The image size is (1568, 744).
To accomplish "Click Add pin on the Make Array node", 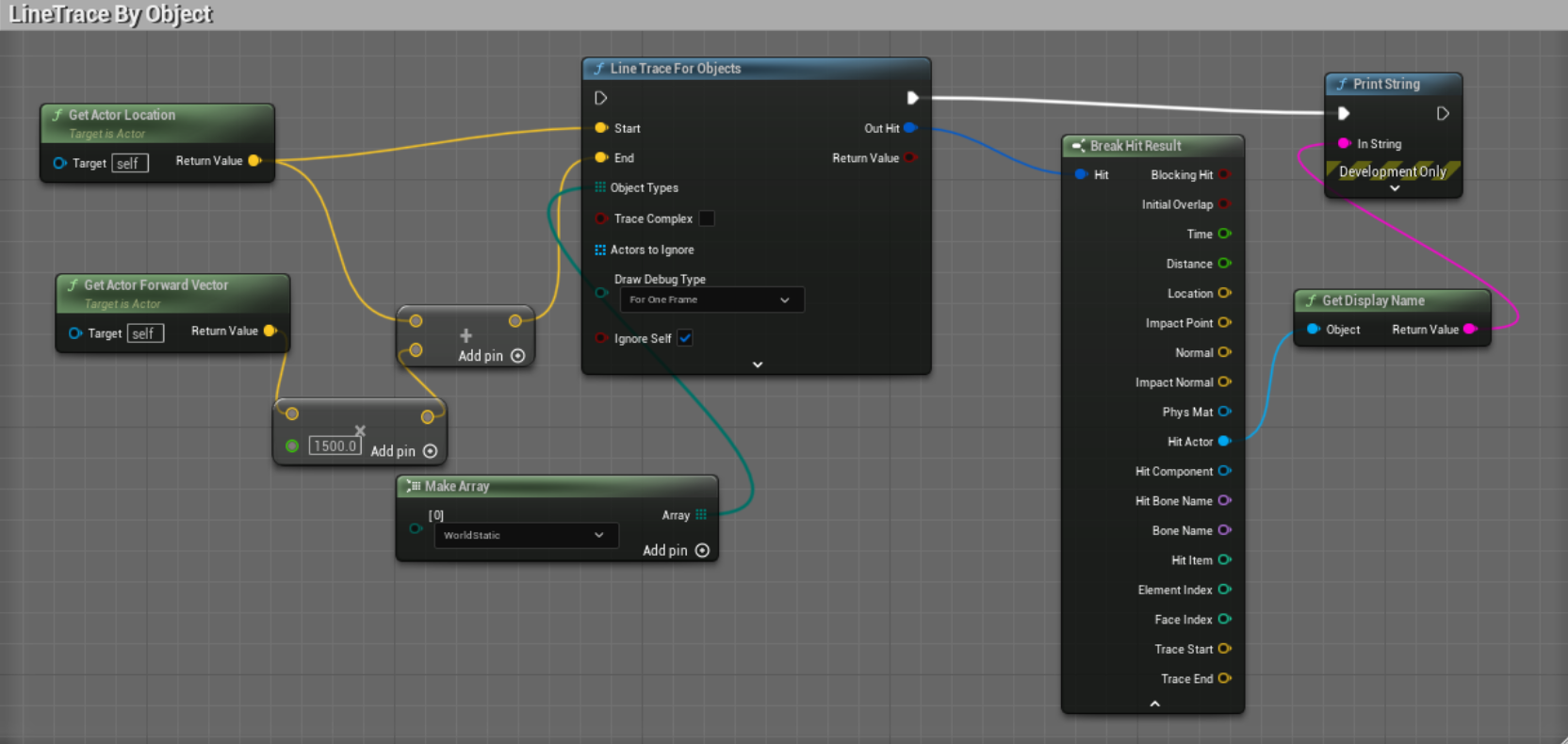I will coord(676,550).
